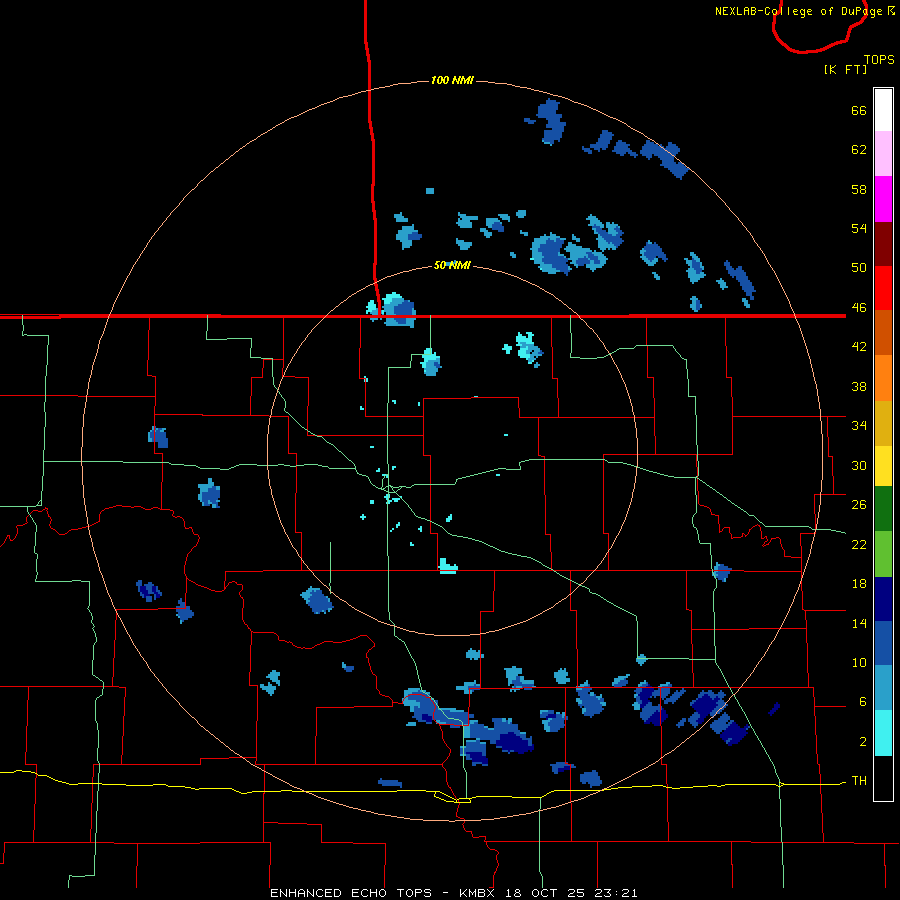Viewport: 900px width, 900px height.
Task: Click the 14 value on the scale
Action: pos(859,623)
